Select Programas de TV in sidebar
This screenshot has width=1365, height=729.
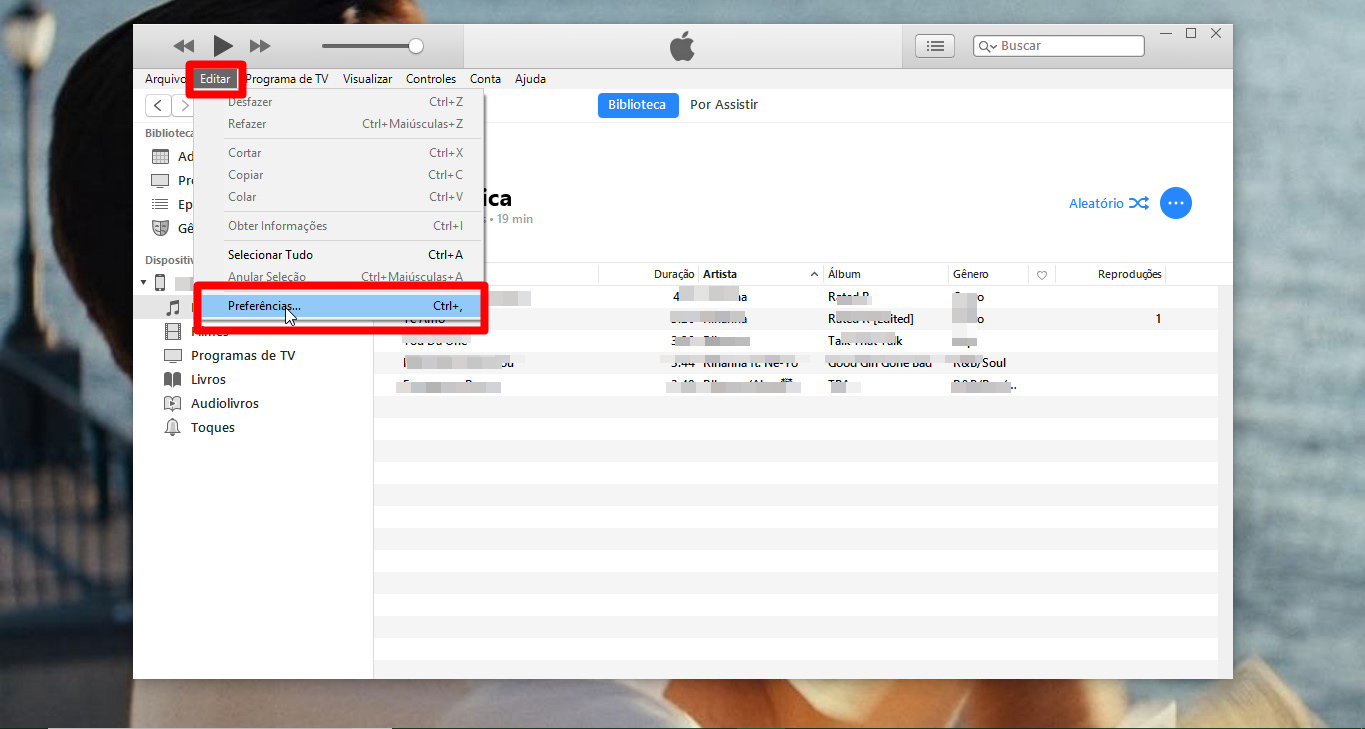(242, 356)
